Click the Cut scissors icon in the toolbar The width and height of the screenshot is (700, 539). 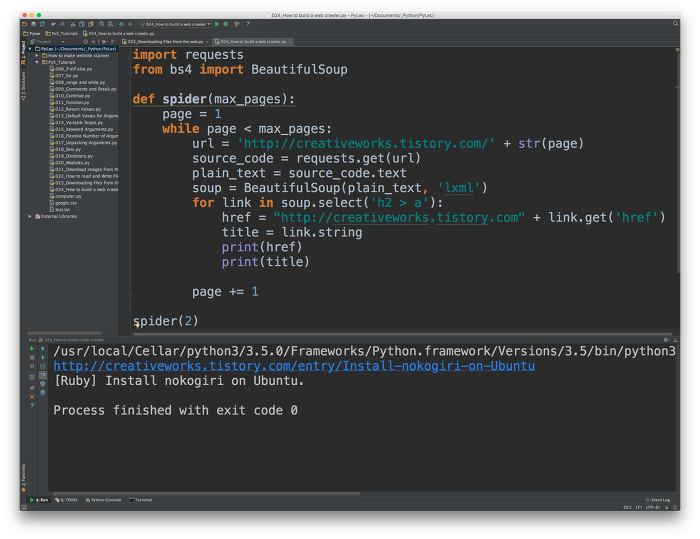[73, 24]
